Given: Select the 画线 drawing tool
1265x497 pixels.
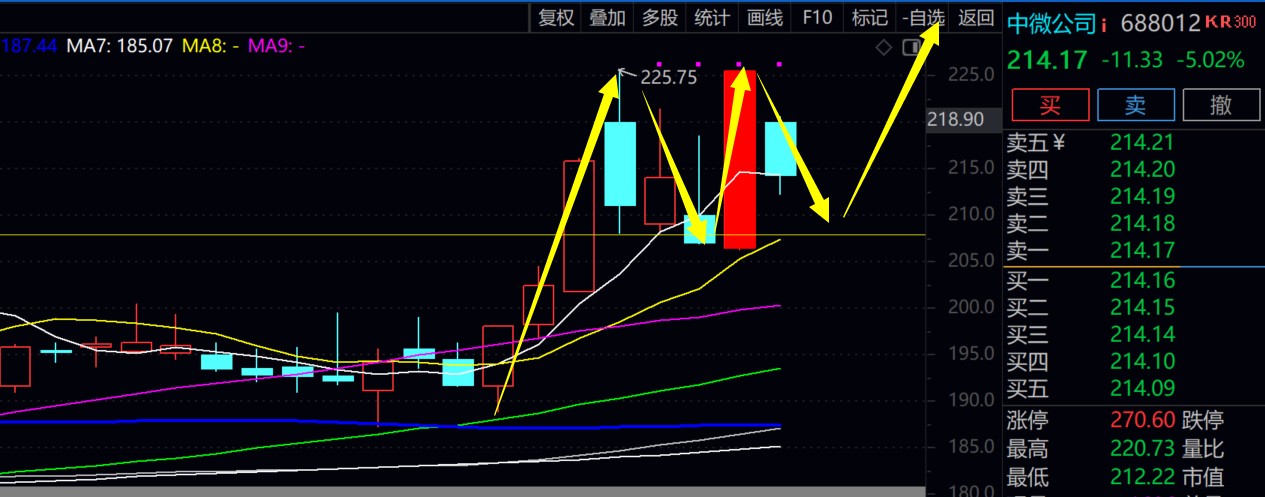Looking at the screenshot, I should click(765, 17).
